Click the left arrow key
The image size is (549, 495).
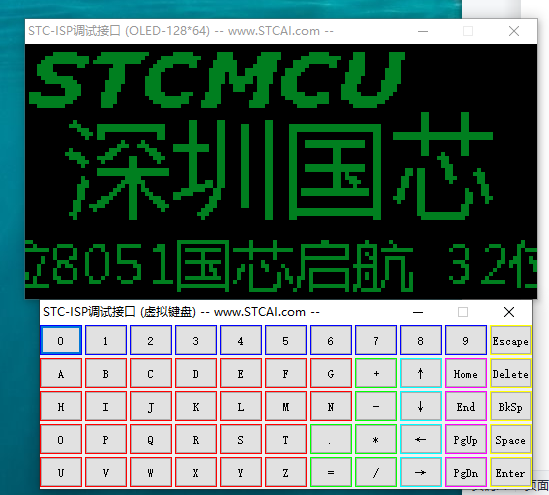click(421, 439)
